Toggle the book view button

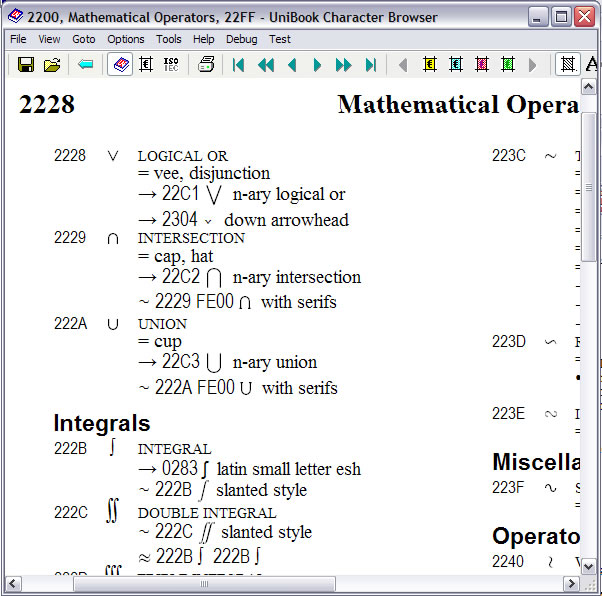click(119, 65)
